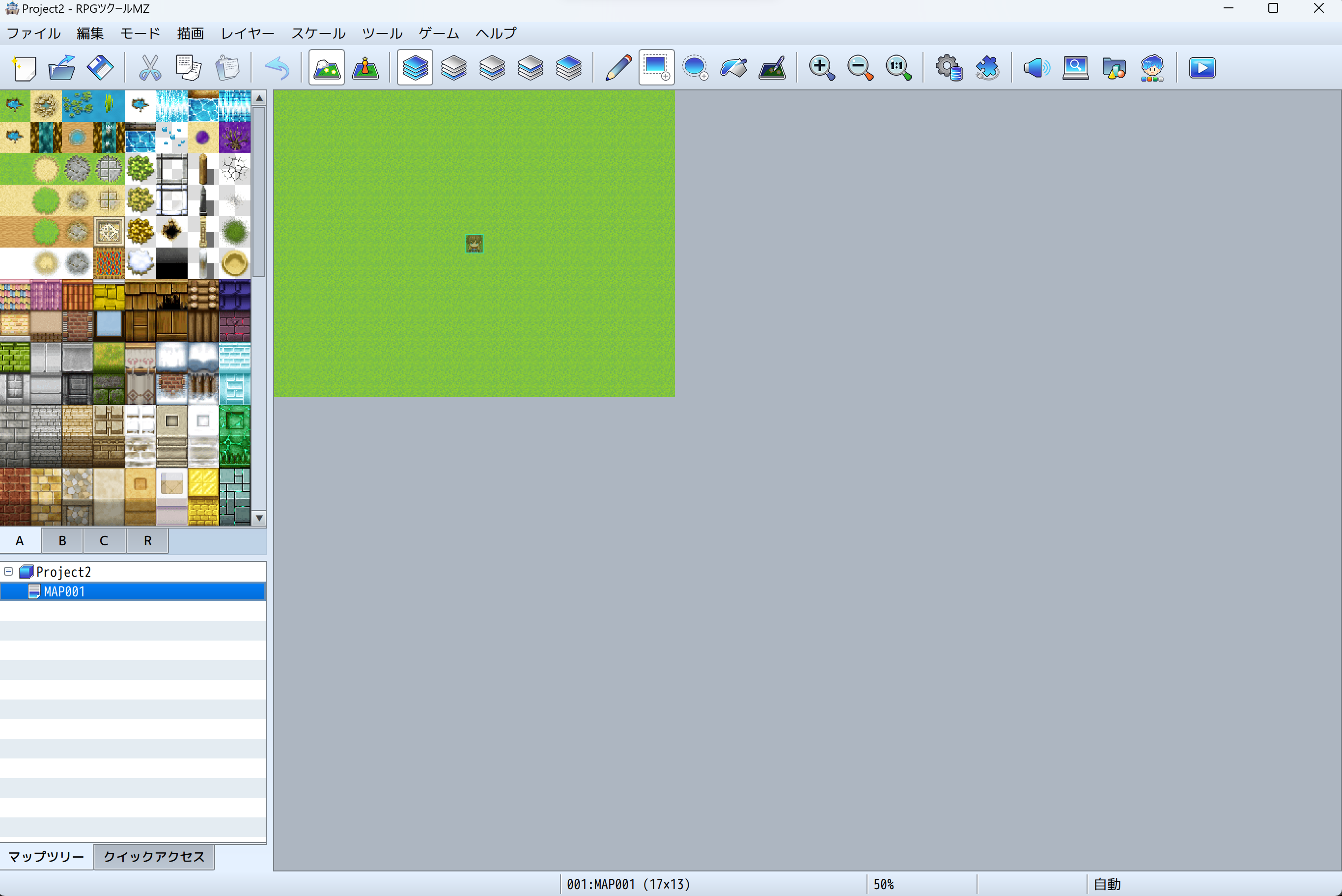Image resolution: width=1342 pixels, height=896 pixels.
Task: Open the ファイル menu
Action: click(x=33, y=33)
